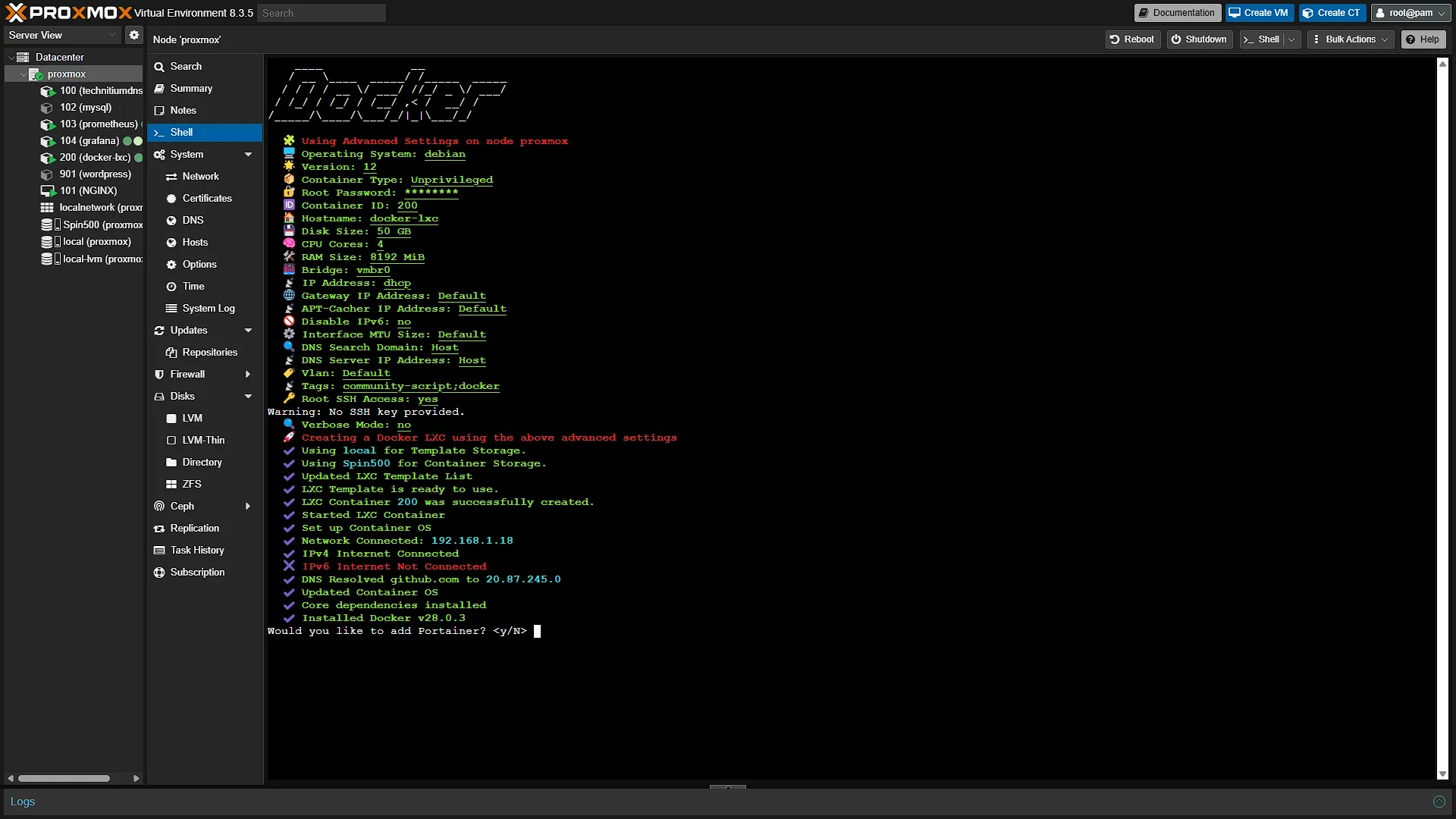Open the Spin500 storage entry
The width and height of the screenshot is (1456, 819).
(x=92, y=225)
